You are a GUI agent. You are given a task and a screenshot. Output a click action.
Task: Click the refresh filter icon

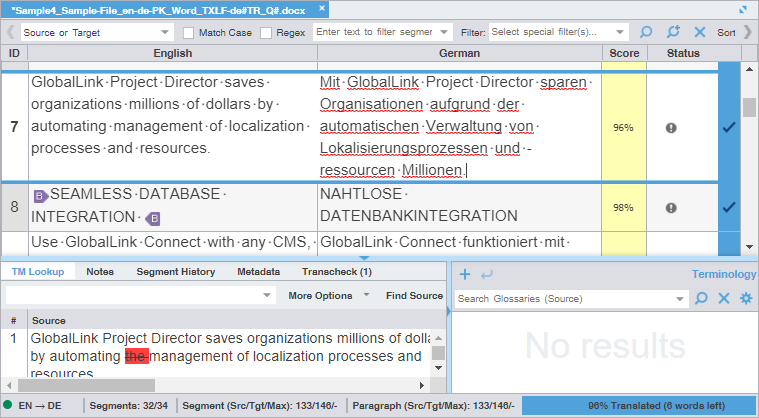(673, 32)
